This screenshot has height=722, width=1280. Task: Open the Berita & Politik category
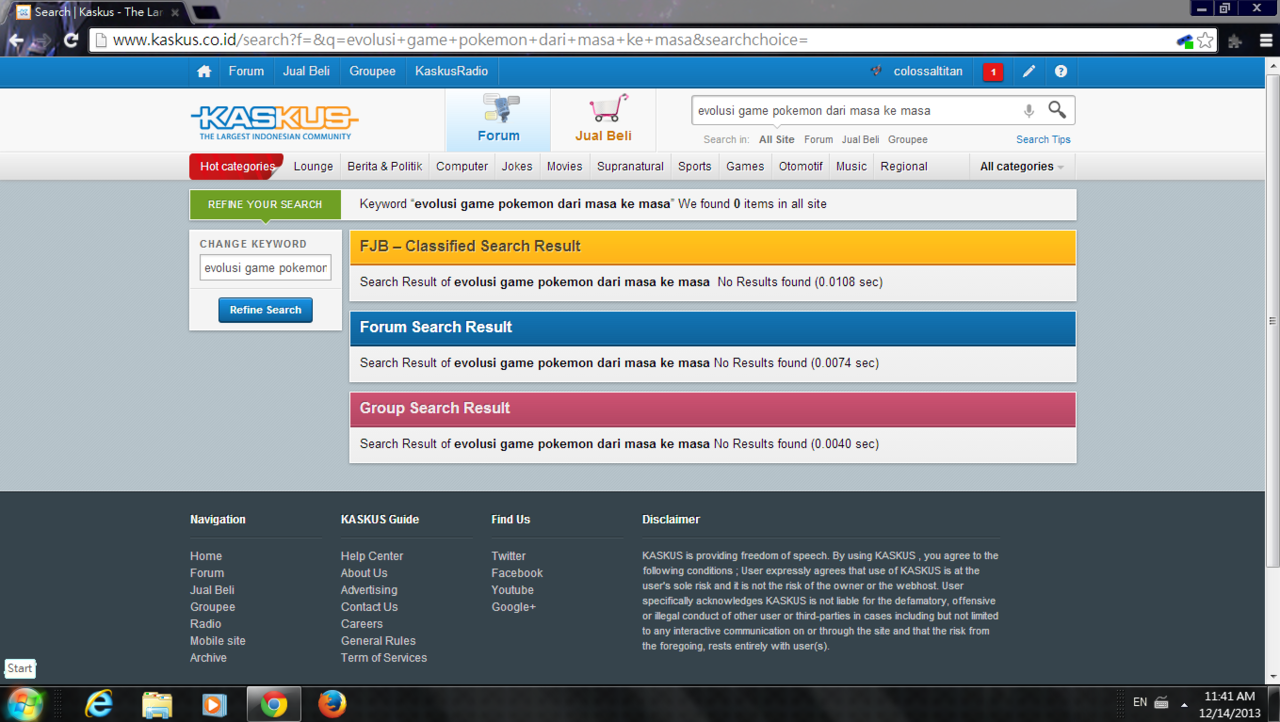[x=385, y=166]
